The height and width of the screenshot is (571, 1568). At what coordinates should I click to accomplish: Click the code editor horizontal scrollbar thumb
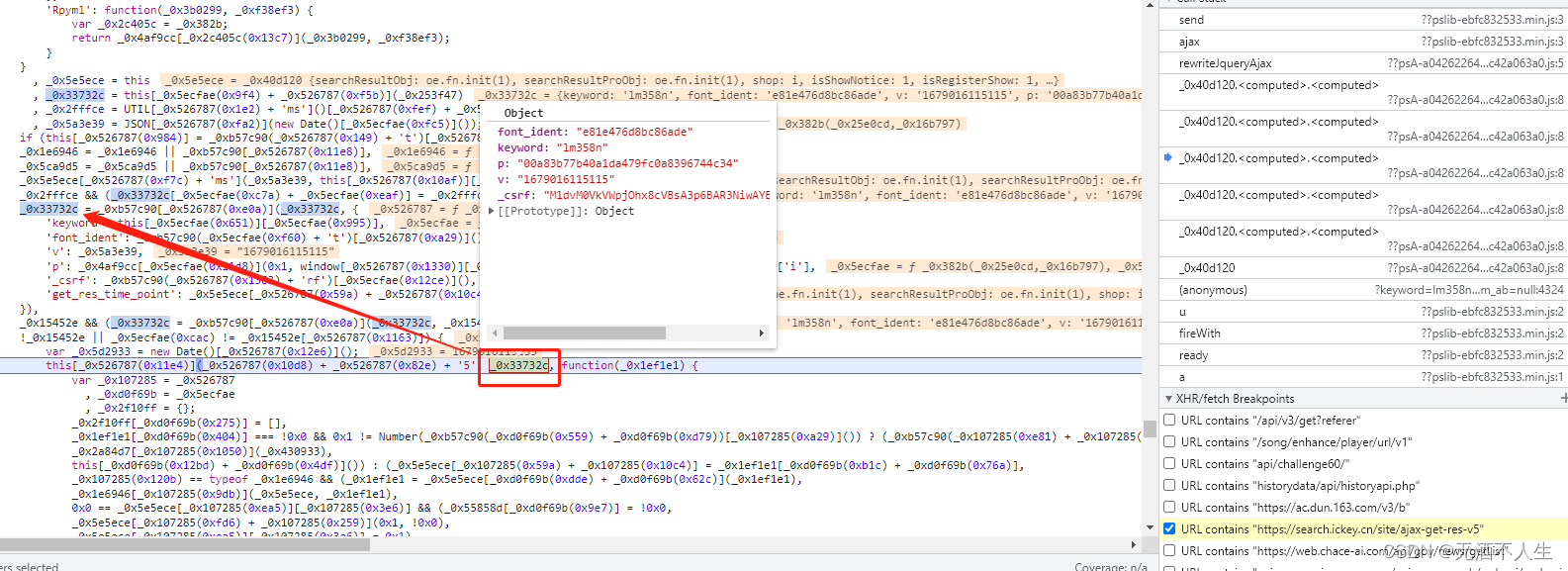185,544
